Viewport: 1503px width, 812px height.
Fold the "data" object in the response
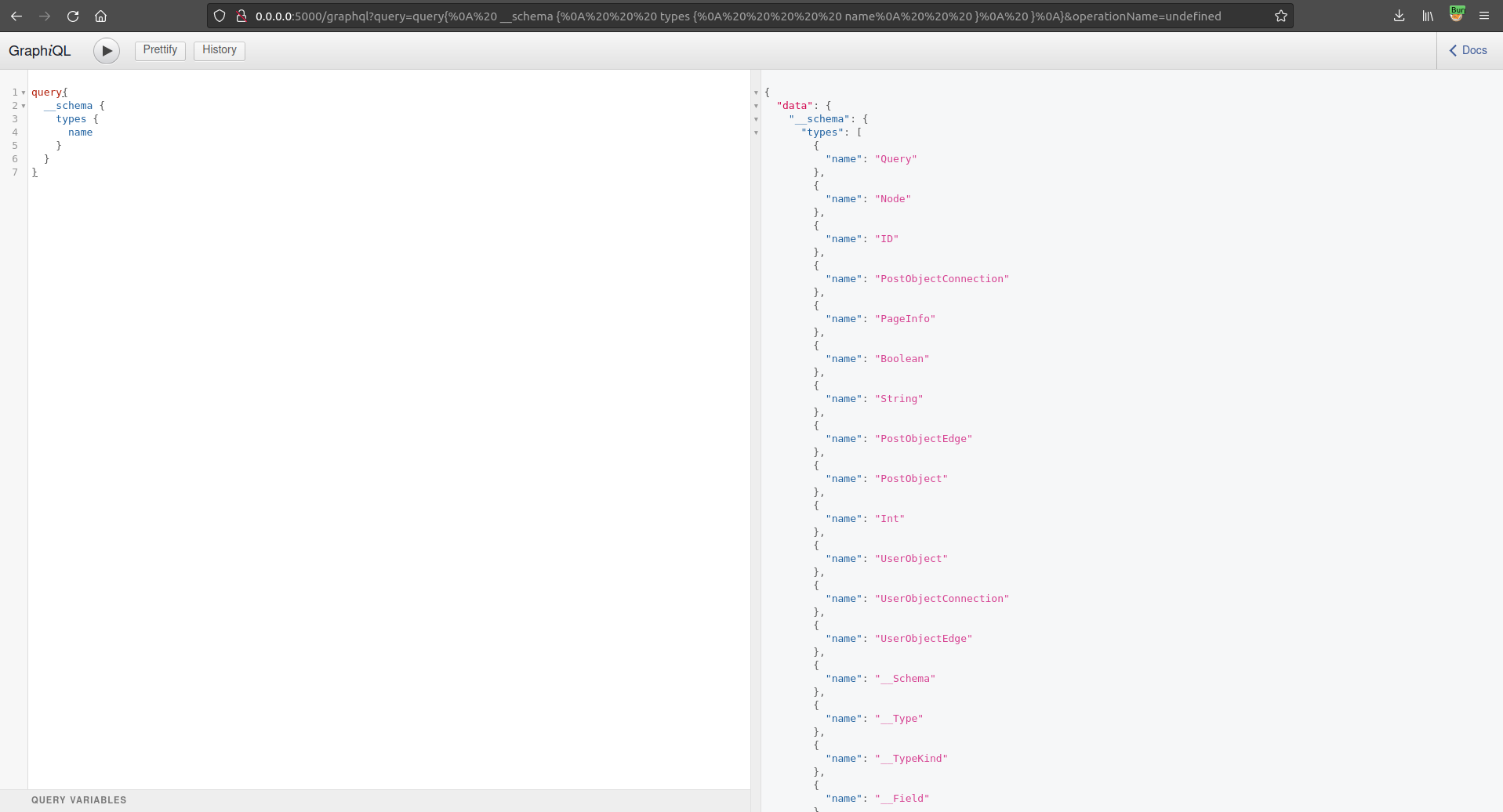click(756, 106)
